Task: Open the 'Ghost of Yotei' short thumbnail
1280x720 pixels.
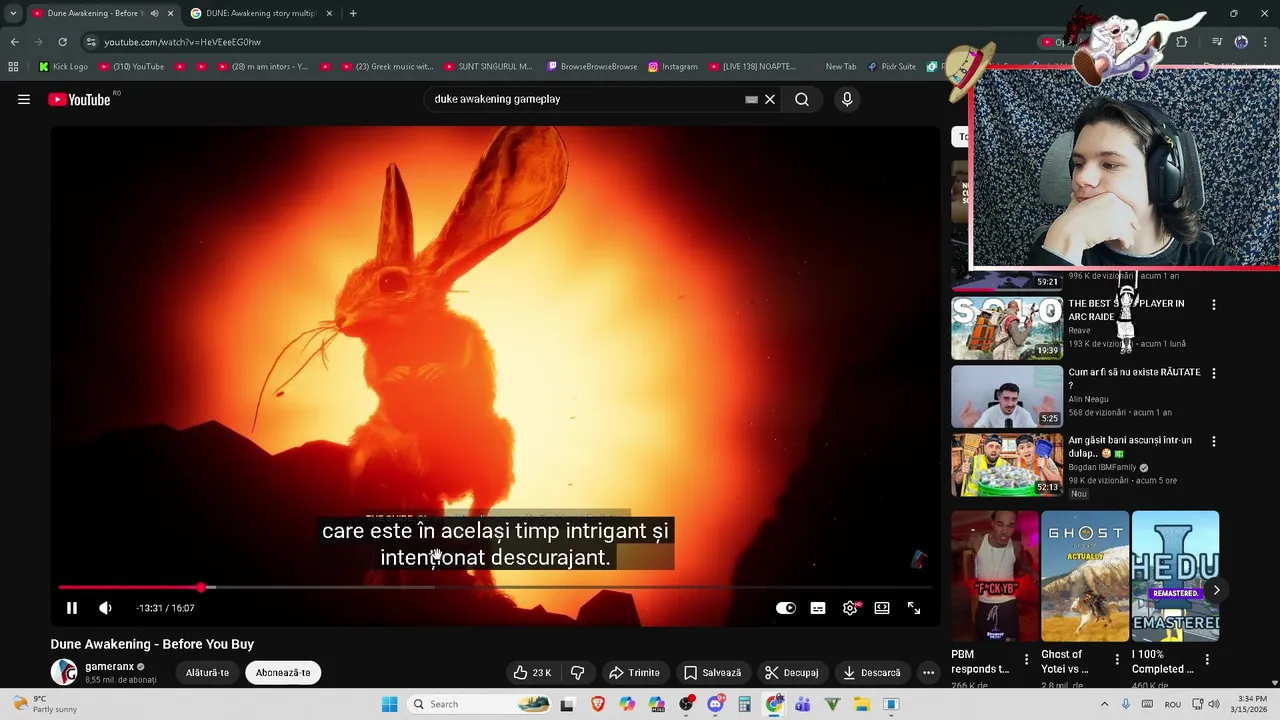Action: tap(1085, 576)
